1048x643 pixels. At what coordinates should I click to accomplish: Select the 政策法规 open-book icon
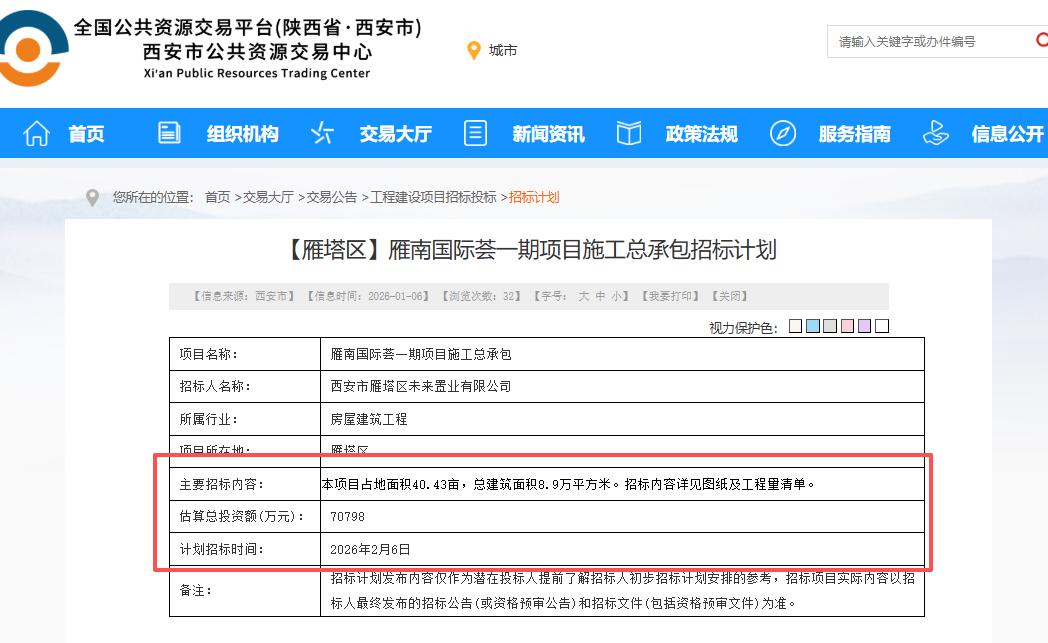[628, 132]
